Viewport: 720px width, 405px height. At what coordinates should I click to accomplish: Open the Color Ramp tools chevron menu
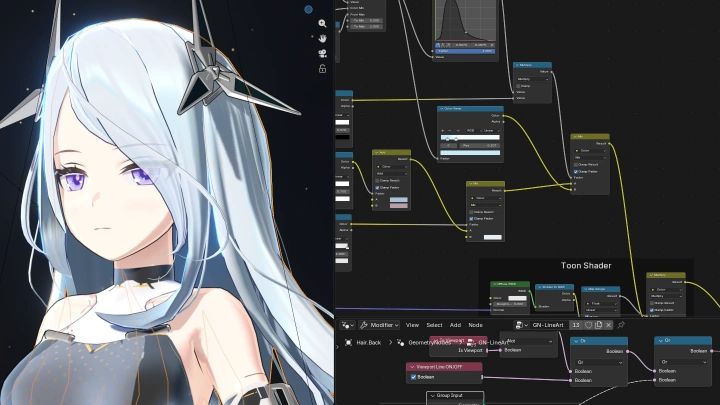pyautogui.click(x=458, y=131)
